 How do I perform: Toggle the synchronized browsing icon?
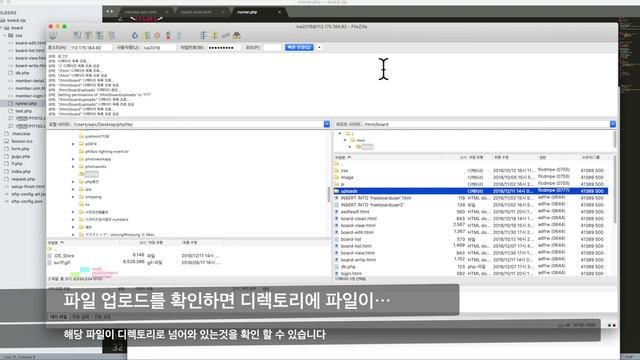pyautogui.click(x=226, y=36)
